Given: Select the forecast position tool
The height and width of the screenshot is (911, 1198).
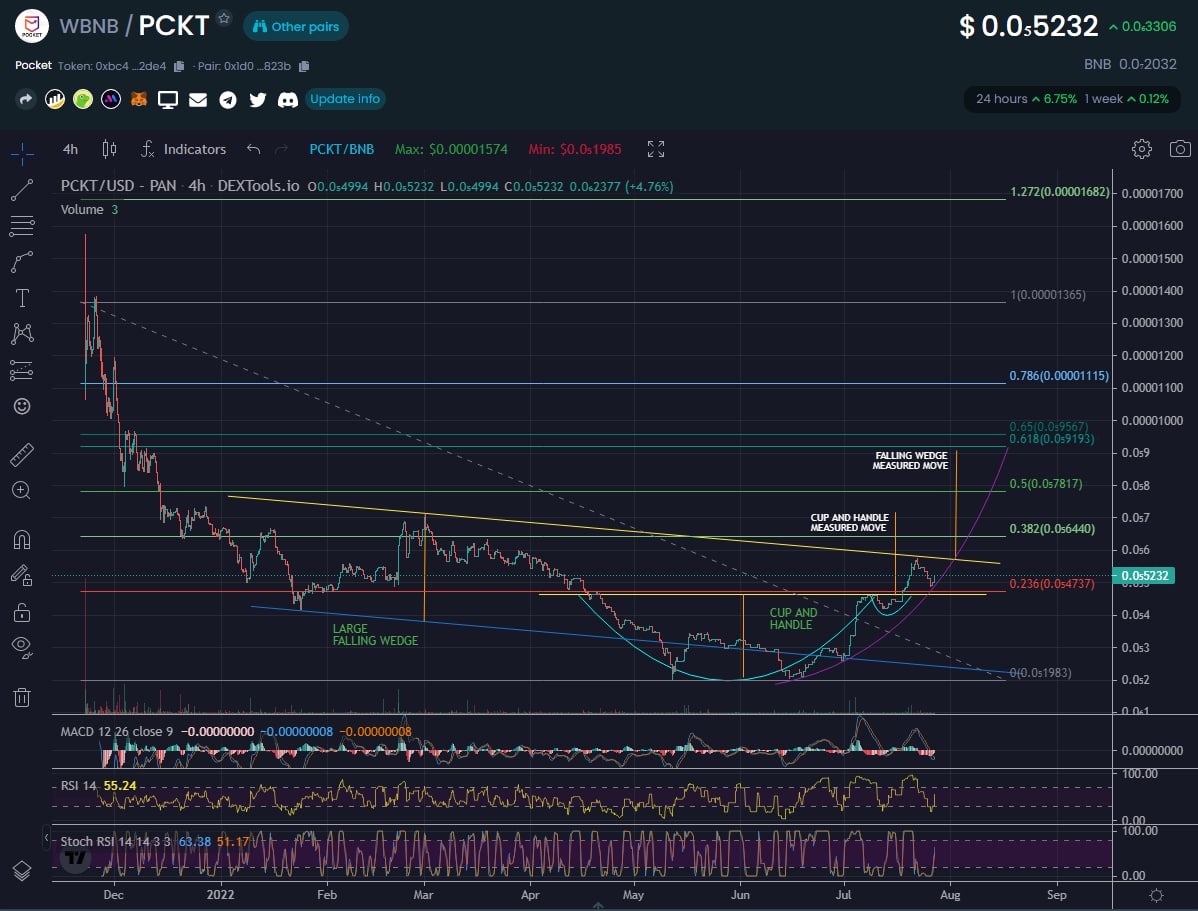Looking at the screenshot, I should (x=22, y=370).
